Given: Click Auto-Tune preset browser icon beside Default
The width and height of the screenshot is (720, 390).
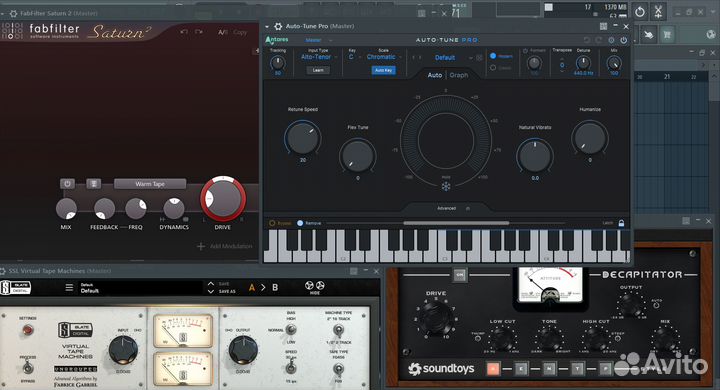Looking at the screenshot, I should (479, 58).
